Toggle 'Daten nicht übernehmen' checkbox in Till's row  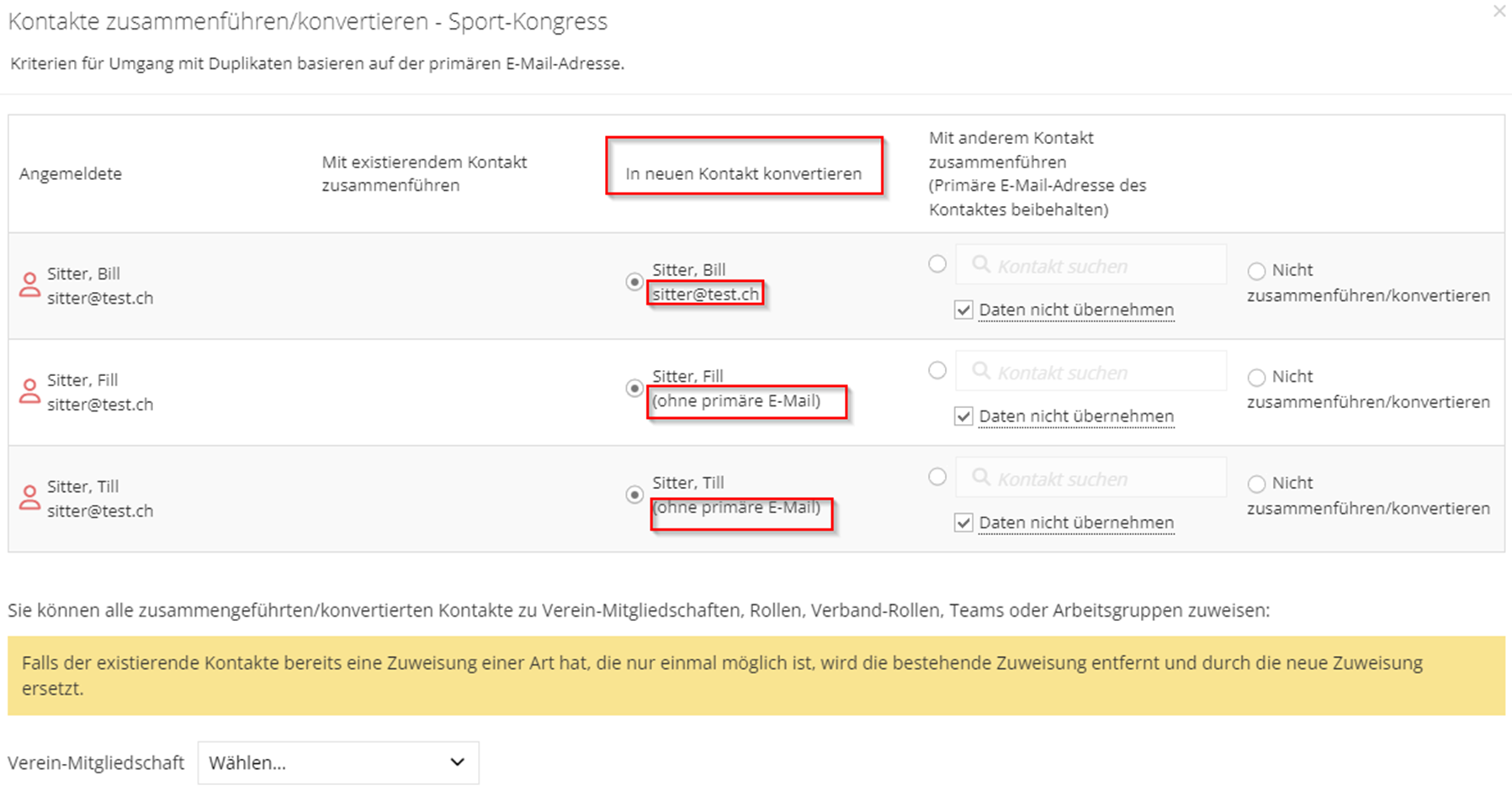[963, 523]
